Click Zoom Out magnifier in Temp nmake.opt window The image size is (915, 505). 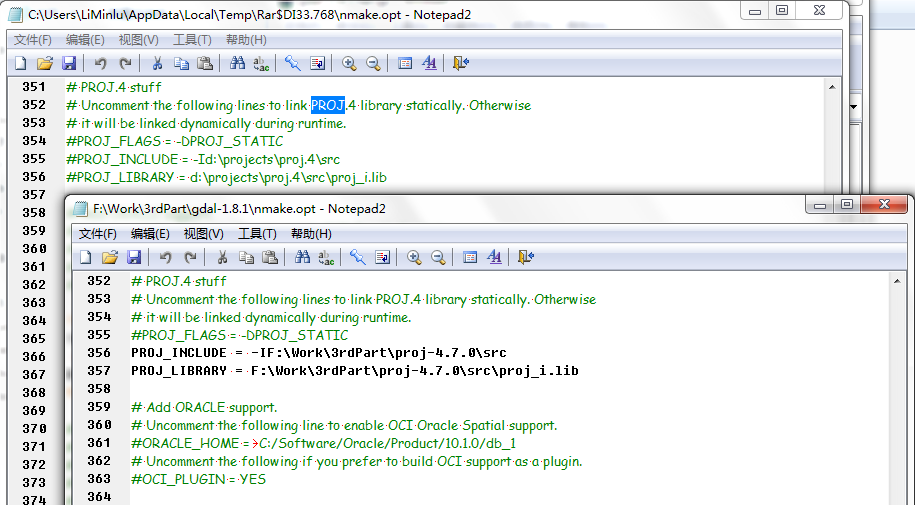(x=373, y=63)
